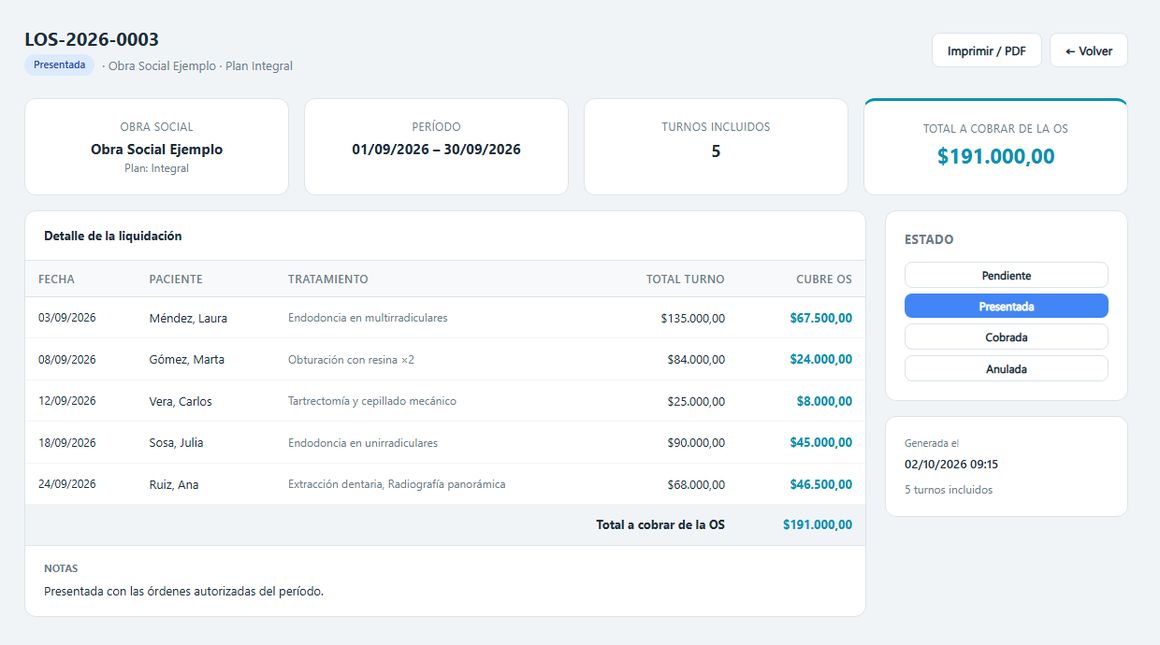
Task: Click the TOTAL TURNO column header
Action: [685, 279]
